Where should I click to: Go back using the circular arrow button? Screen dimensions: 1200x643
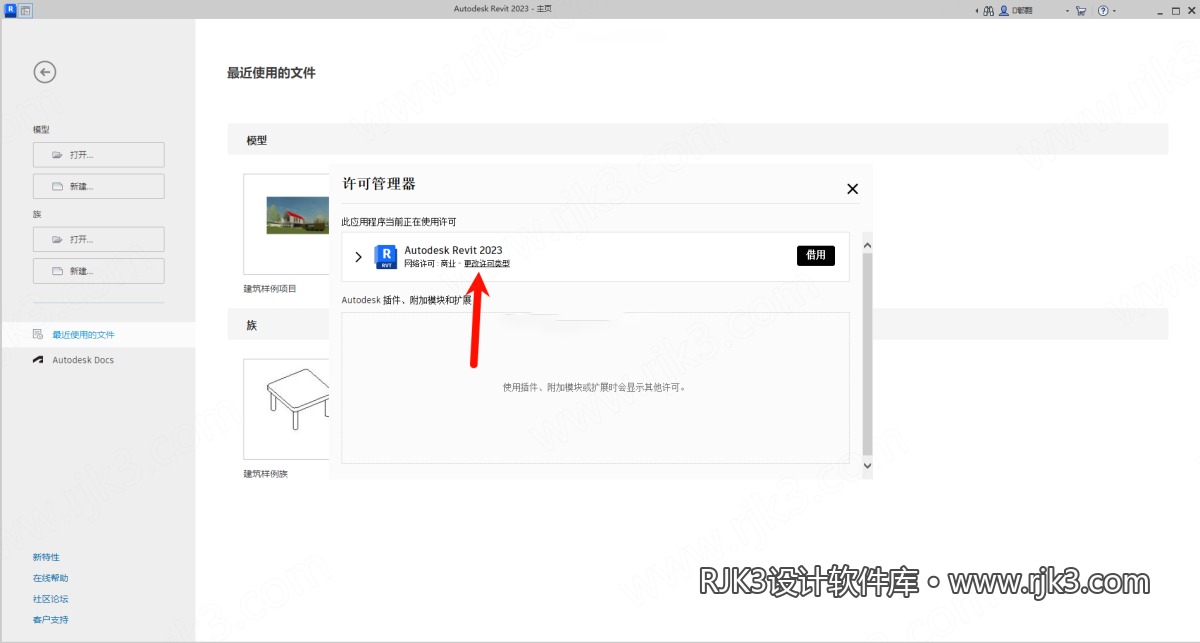(44, 72)
